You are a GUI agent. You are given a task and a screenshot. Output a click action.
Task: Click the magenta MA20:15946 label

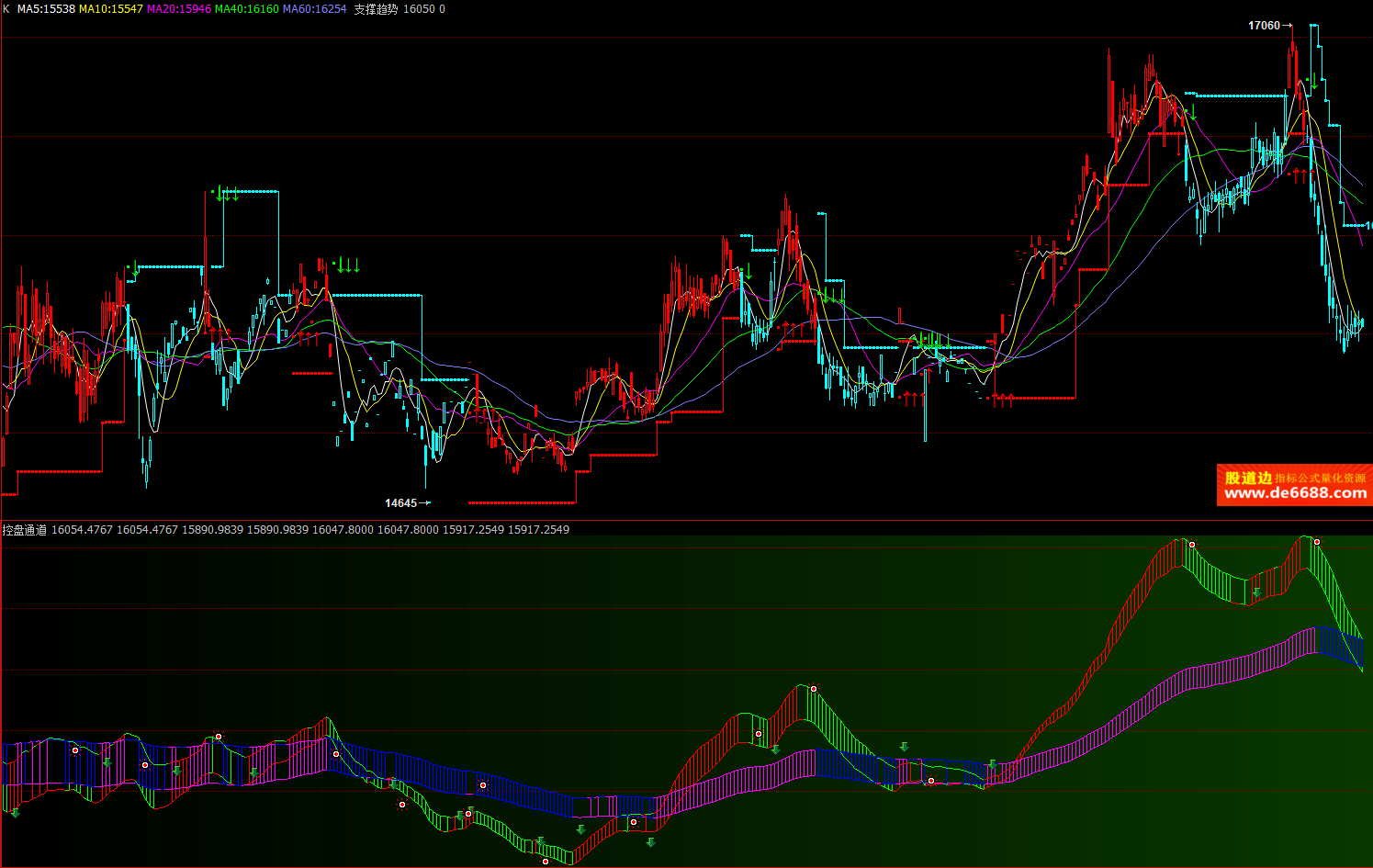(178, 8)
